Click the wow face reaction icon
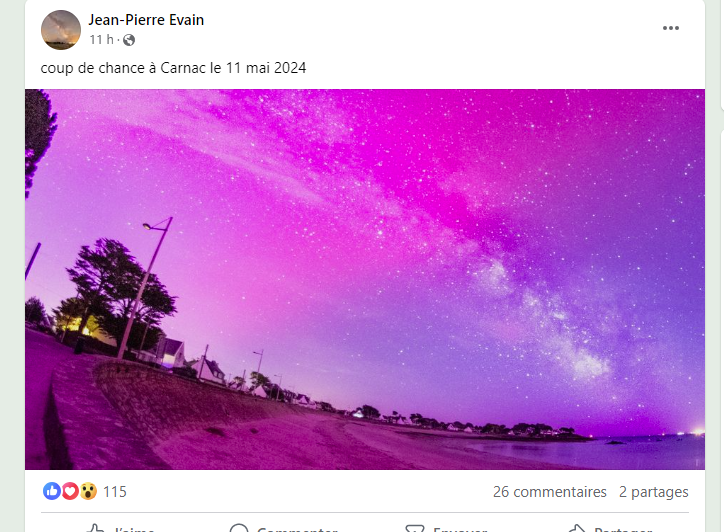Viewport: 724px width, 532px height. click(x=88, y=491)
